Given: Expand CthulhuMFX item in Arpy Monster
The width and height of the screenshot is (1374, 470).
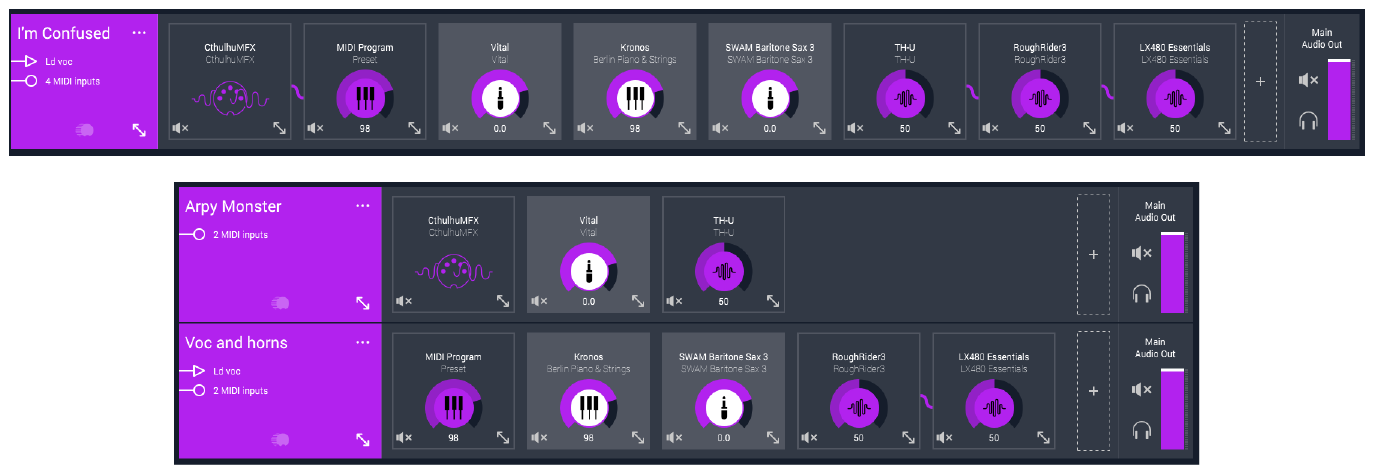Looking at the screenshot, I should (x=503, y=301).
